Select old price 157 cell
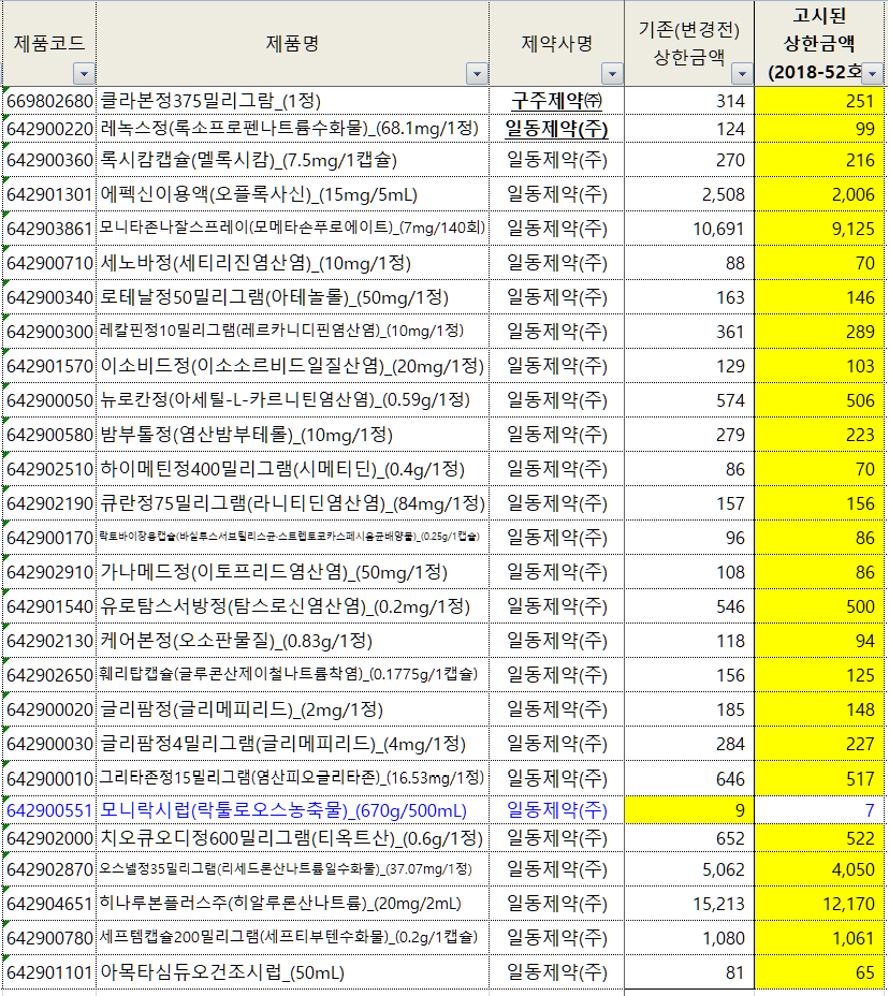Viewport: 889px width, 996px height. click(x=690, y=503)
